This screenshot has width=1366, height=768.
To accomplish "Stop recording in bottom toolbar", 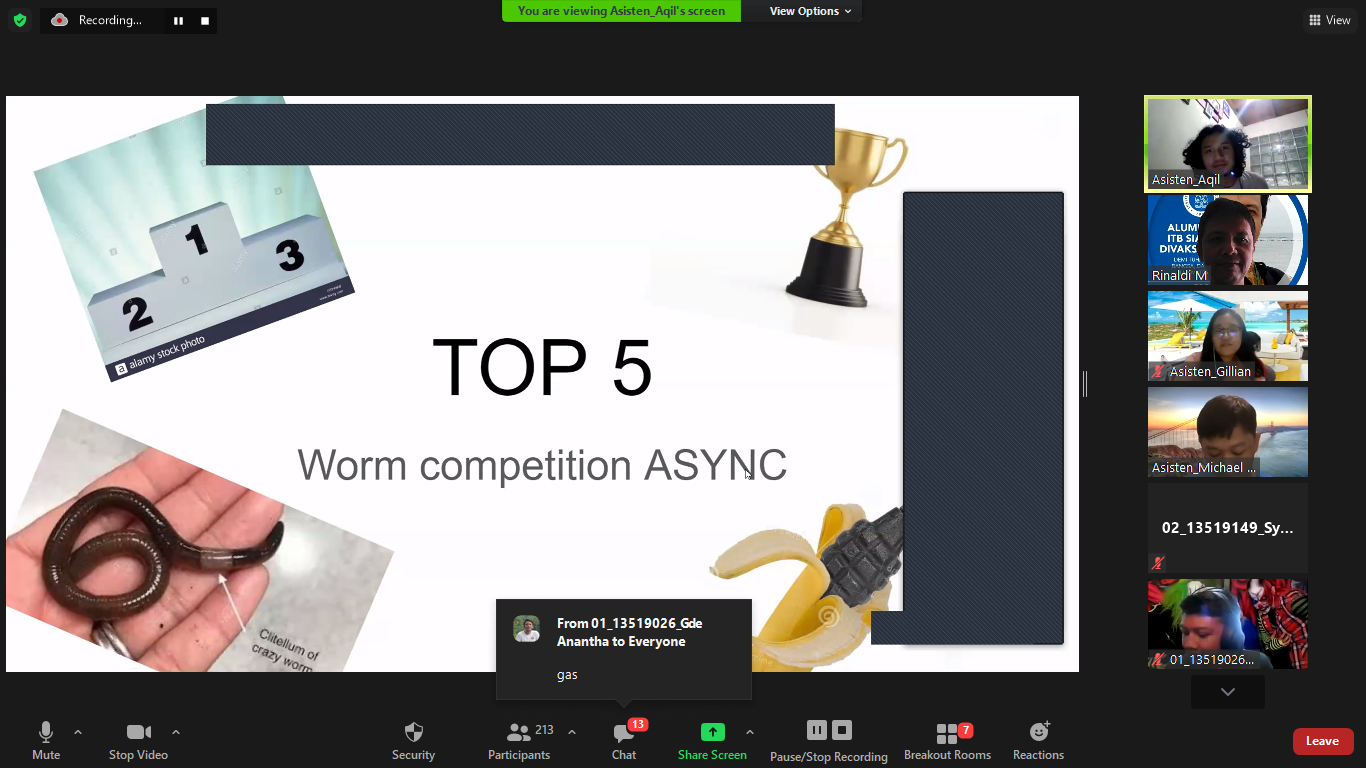I will [842, 730].
